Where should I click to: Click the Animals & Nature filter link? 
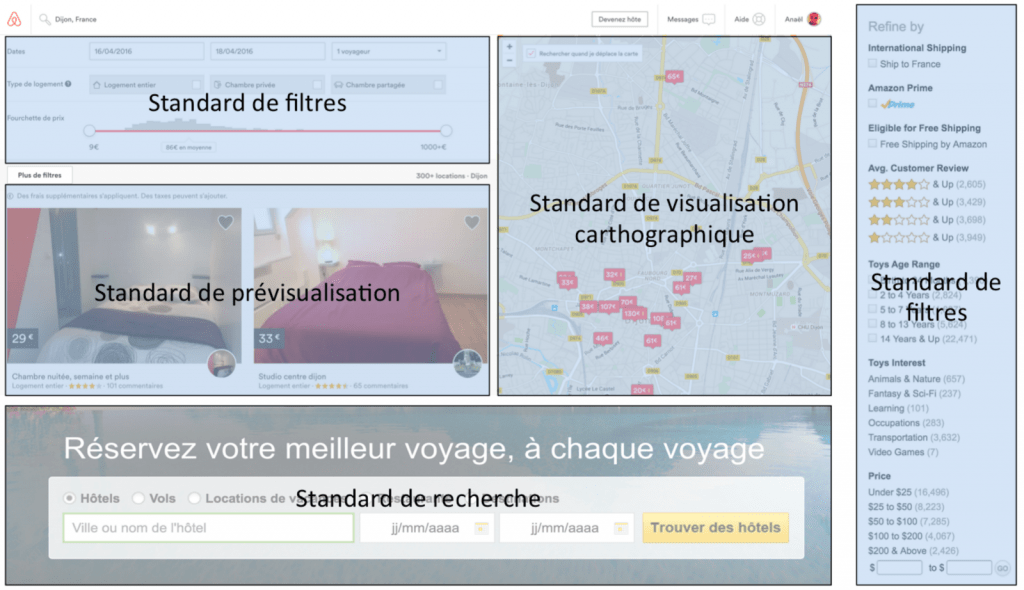click(x=904, y=379)
